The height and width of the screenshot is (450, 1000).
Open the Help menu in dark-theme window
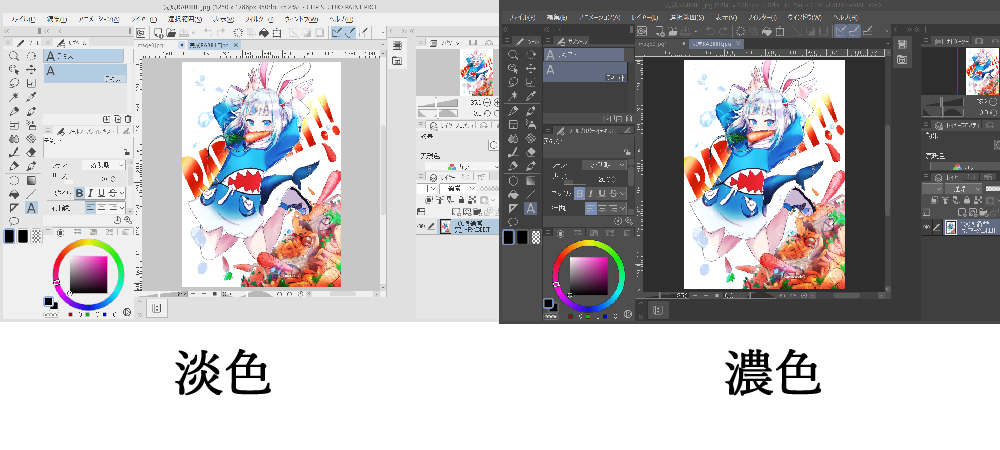tap(846, 17)
